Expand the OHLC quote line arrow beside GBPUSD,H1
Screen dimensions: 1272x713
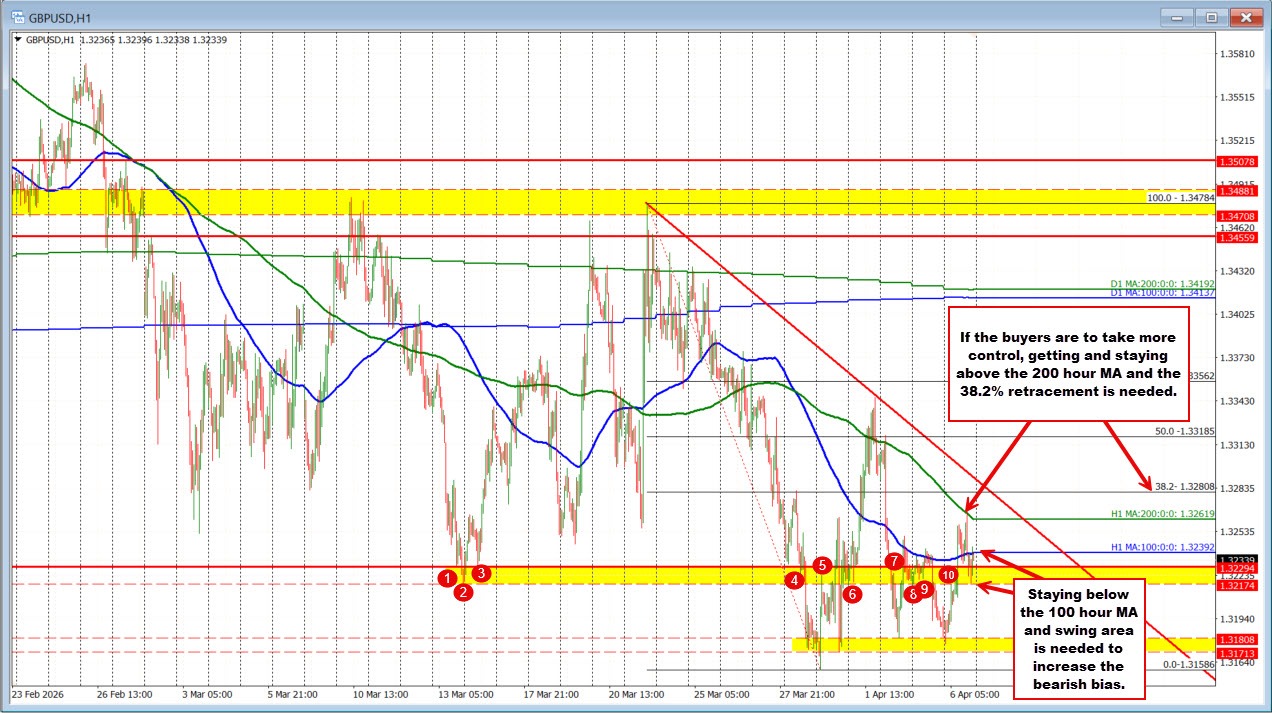[18, 40]
